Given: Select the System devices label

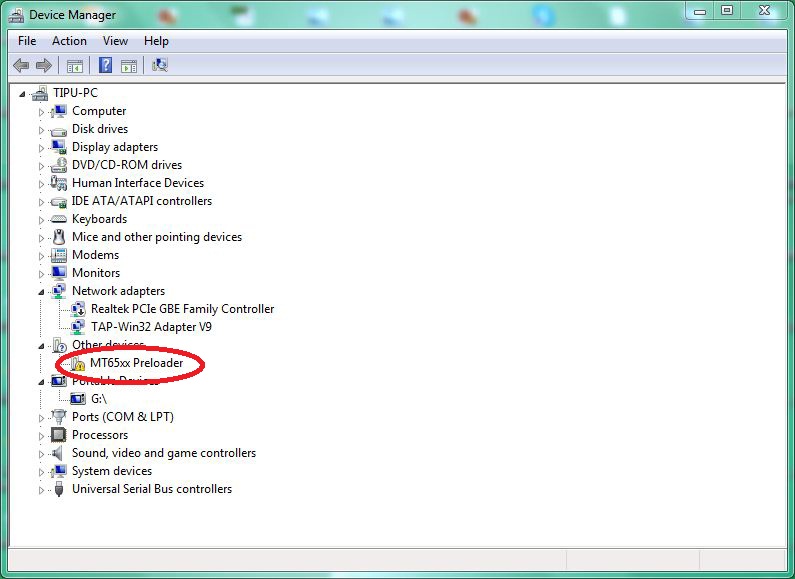Looking at the screenshot, I should coord(112,471).
